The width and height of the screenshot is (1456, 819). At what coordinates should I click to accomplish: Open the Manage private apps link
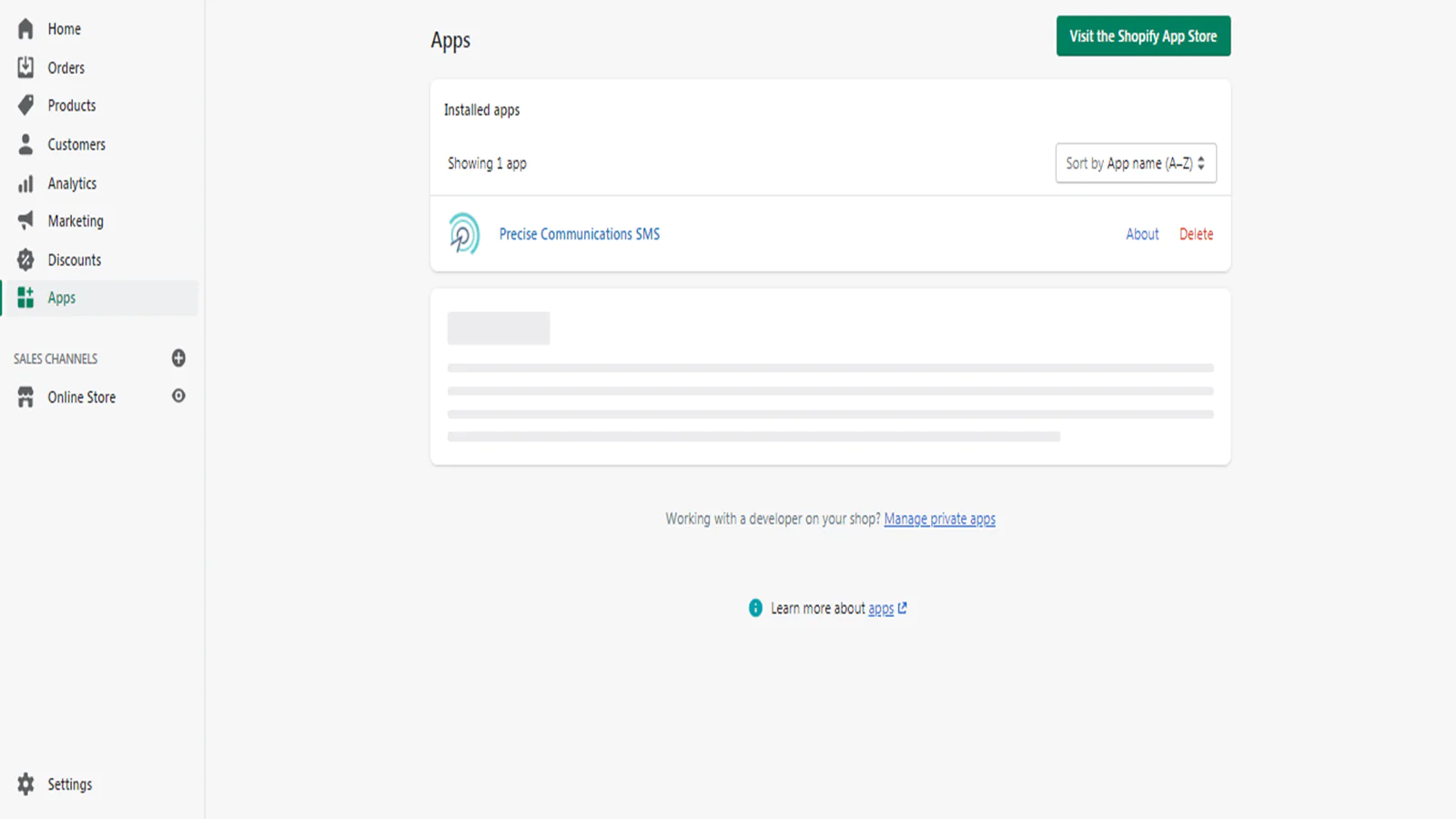[940, 519]
